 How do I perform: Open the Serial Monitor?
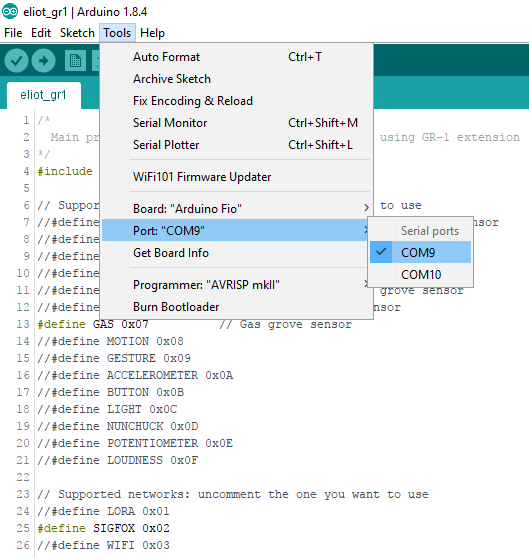237,123
